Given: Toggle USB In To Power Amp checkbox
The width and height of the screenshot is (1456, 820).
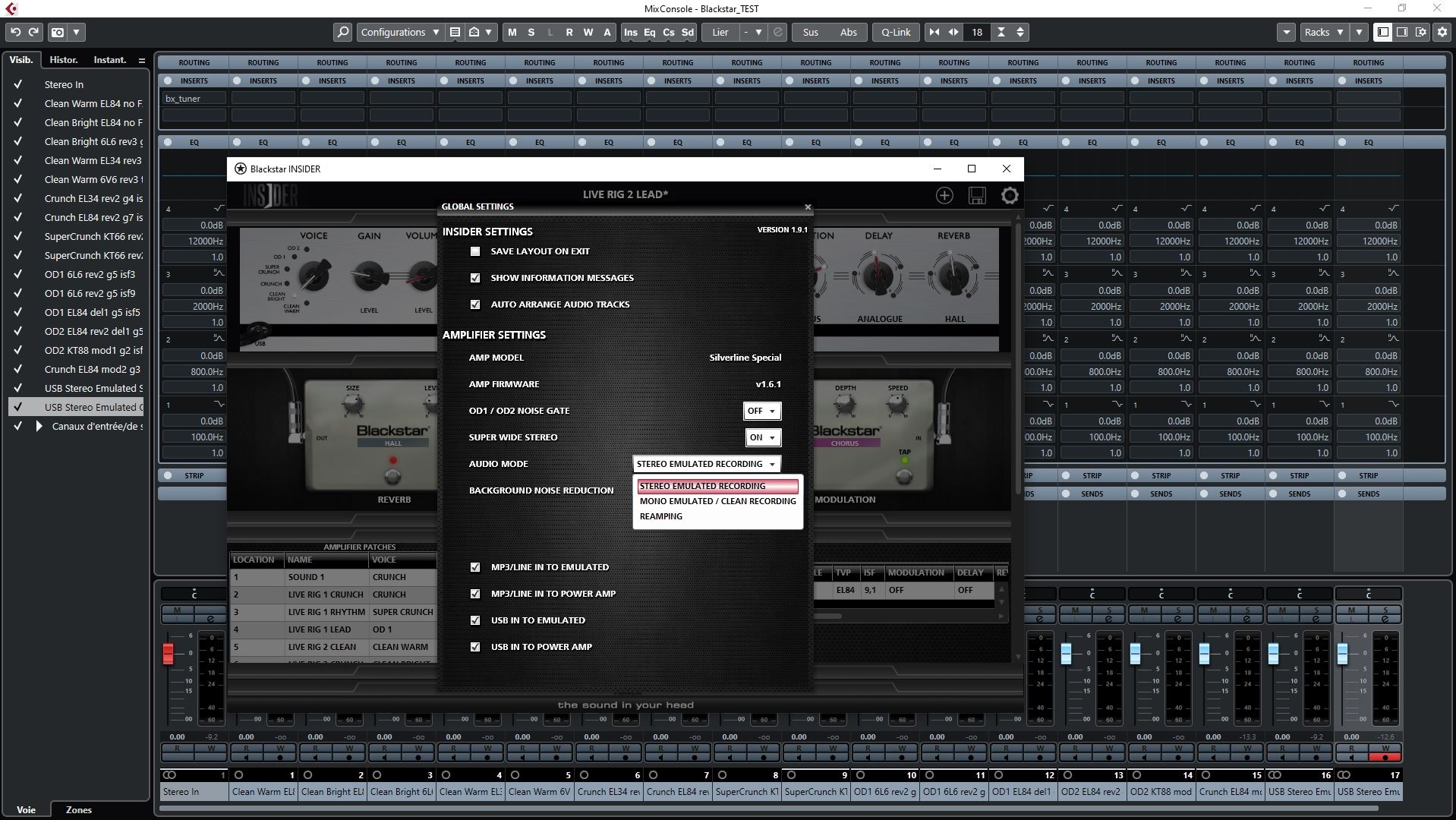Looking at the screenshot, I should [x=475, y=647].
